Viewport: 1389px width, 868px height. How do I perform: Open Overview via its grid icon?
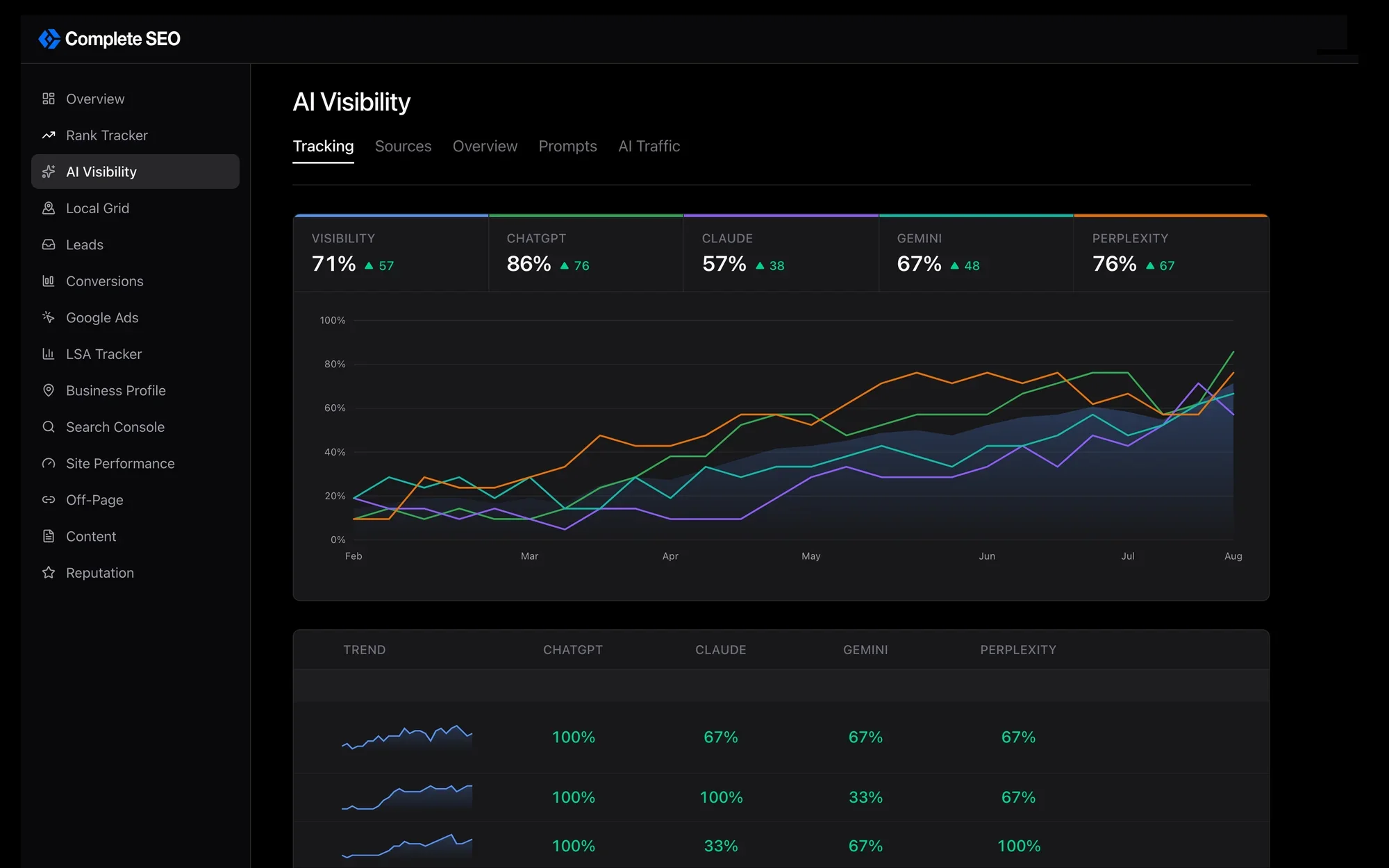point(49,99)
